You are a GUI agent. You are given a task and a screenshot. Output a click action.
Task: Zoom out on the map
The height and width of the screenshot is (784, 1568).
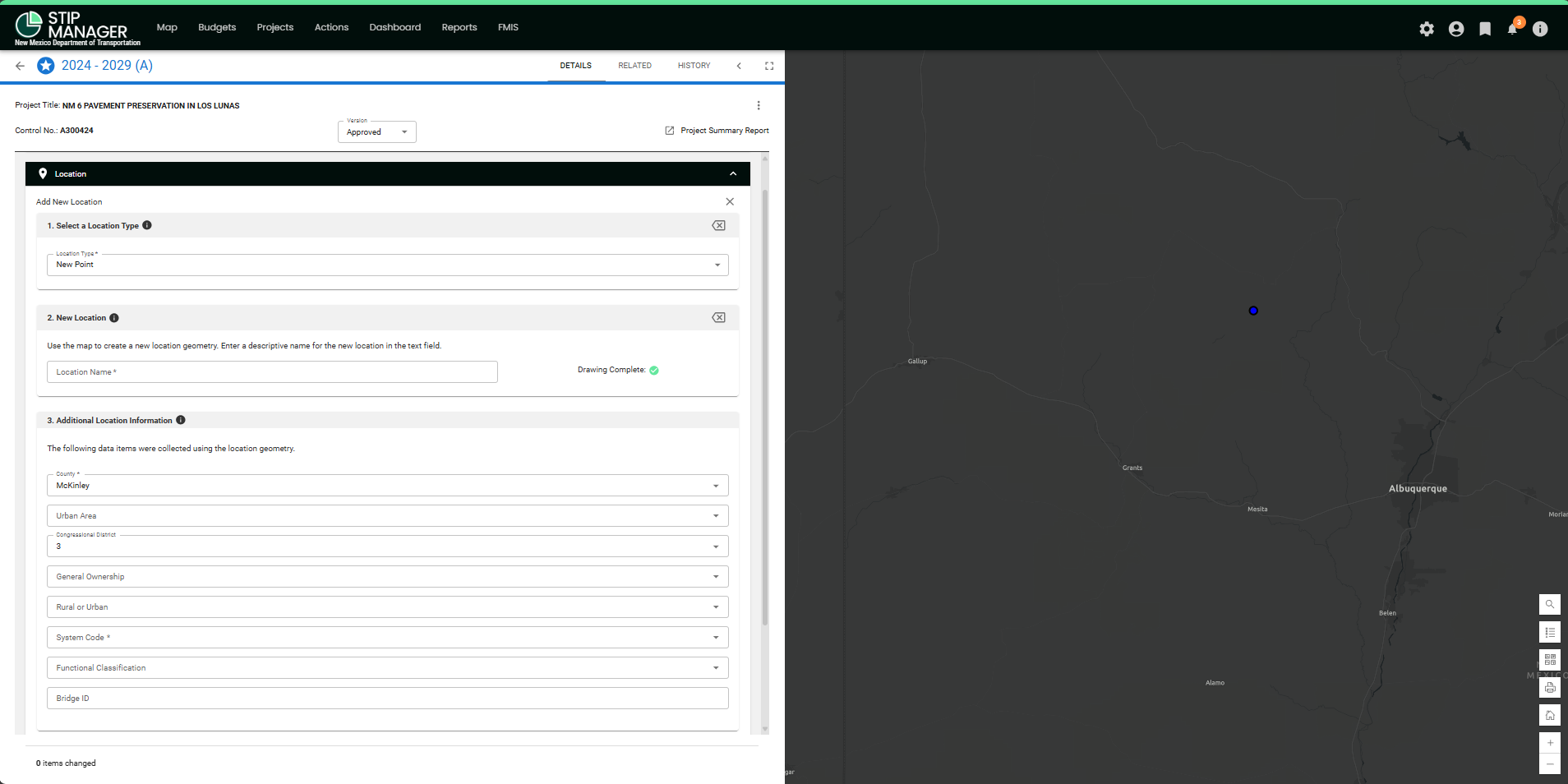[x=1550, y=764]
